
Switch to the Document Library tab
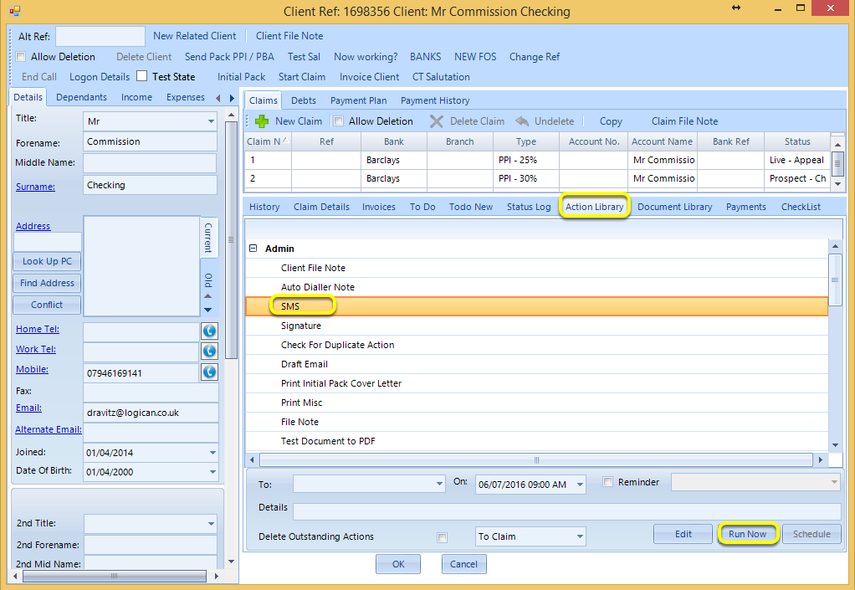coord(675,207)
